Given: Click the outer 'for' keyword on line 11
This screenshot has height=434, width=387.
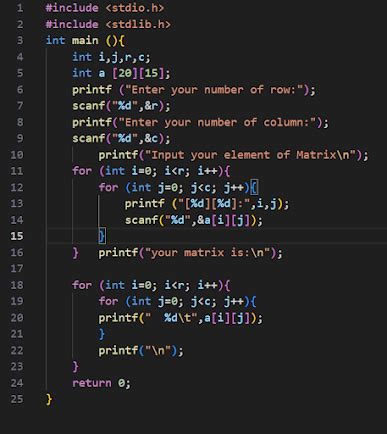Looking at the screenshot, I should 82,171.
